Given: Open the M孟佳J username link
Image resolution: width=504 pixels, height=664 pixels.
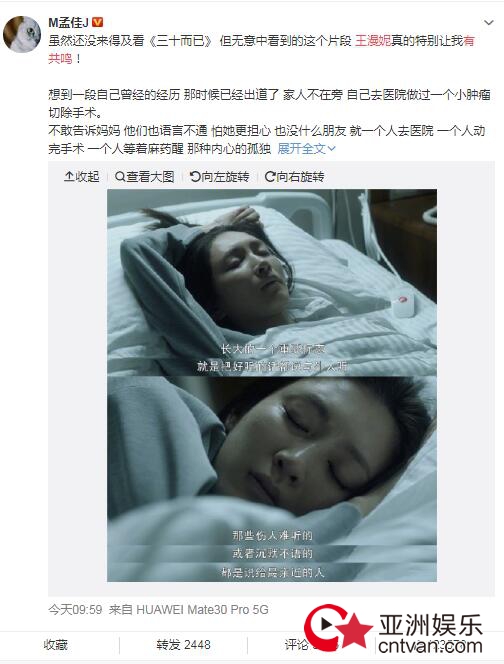Looking at the screenshot, I should pyautogui.click(x=69, y=22).
